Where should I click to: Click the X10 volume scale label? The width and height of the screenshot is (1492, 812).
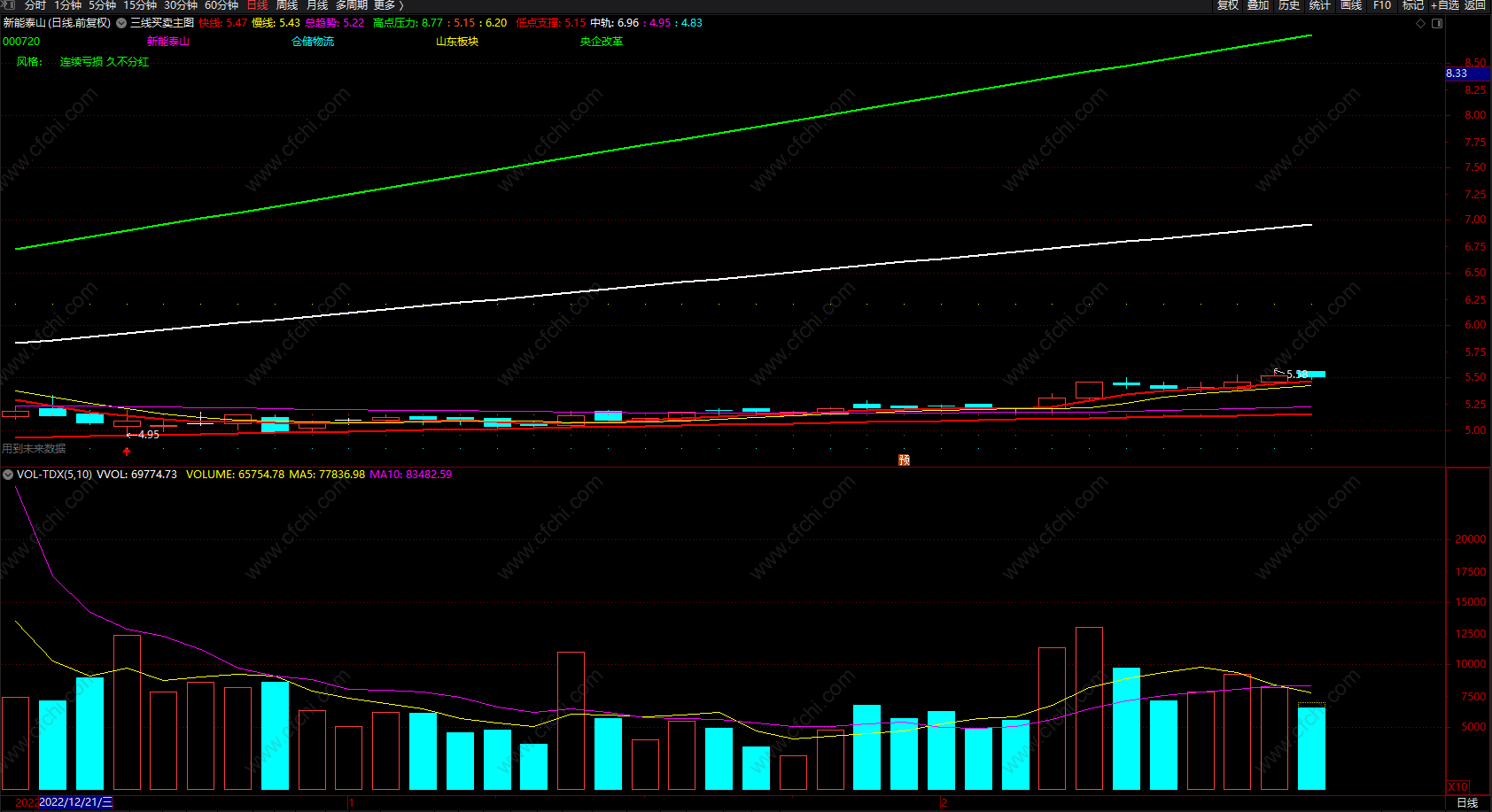pos(1457,786)
